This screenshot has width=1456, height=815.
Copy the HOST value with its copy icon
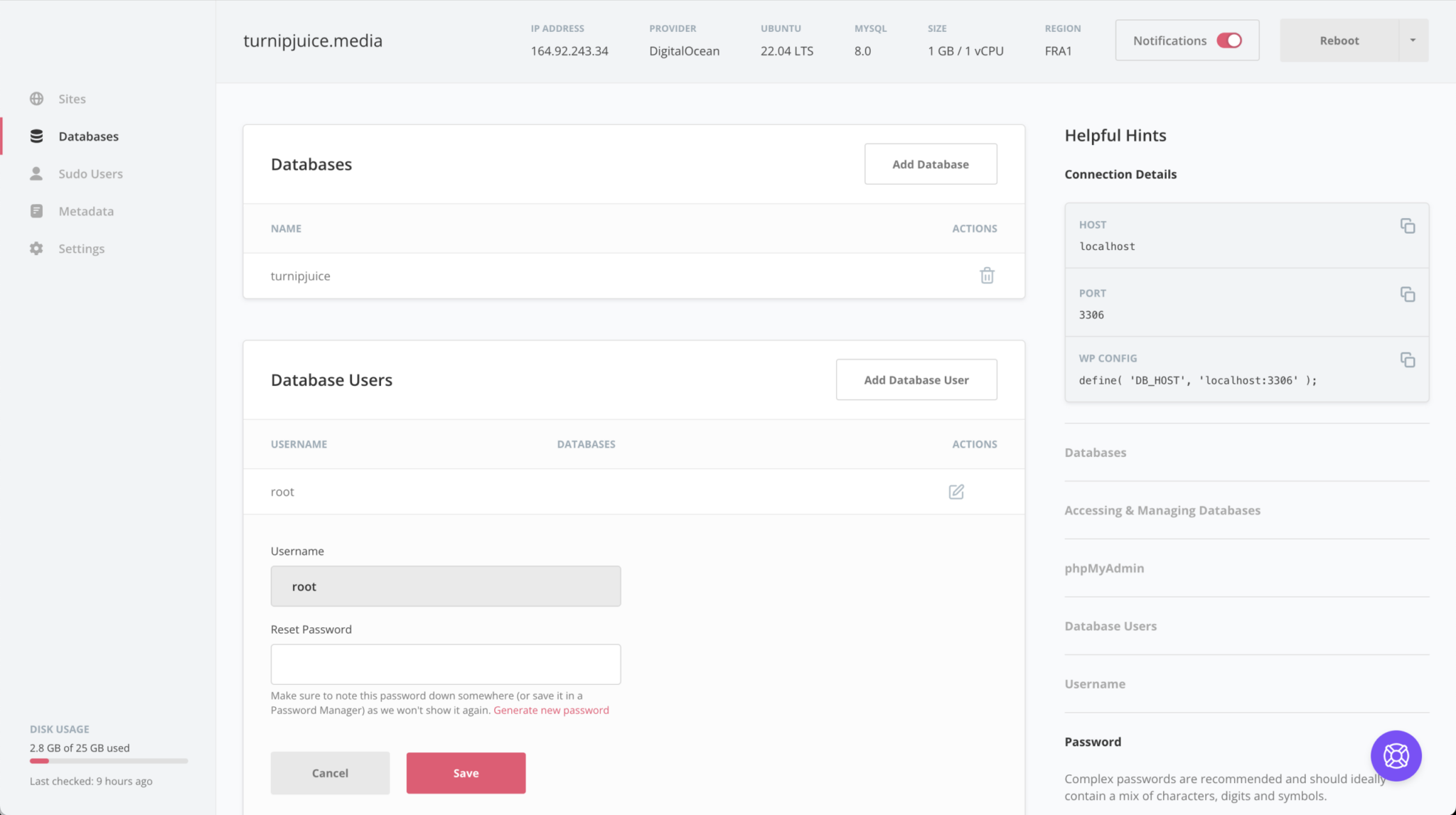[1408, 225]
